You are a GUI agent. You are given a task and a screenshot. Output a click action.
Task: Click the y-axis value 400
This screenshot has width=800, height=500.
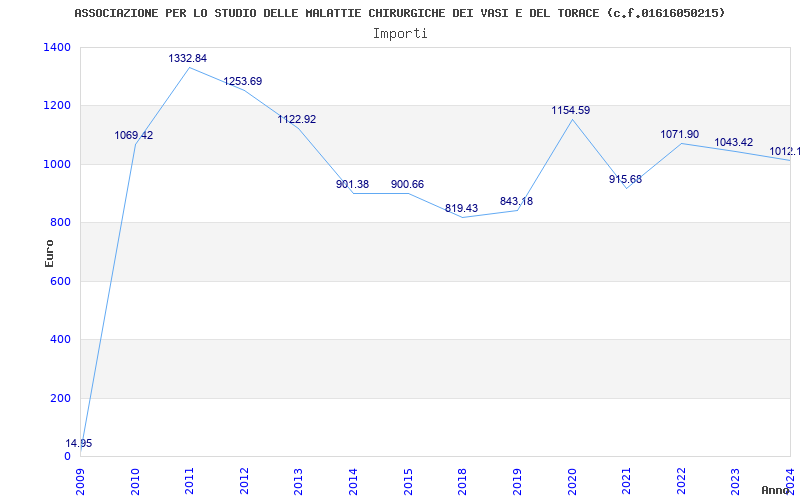point(61,339)
